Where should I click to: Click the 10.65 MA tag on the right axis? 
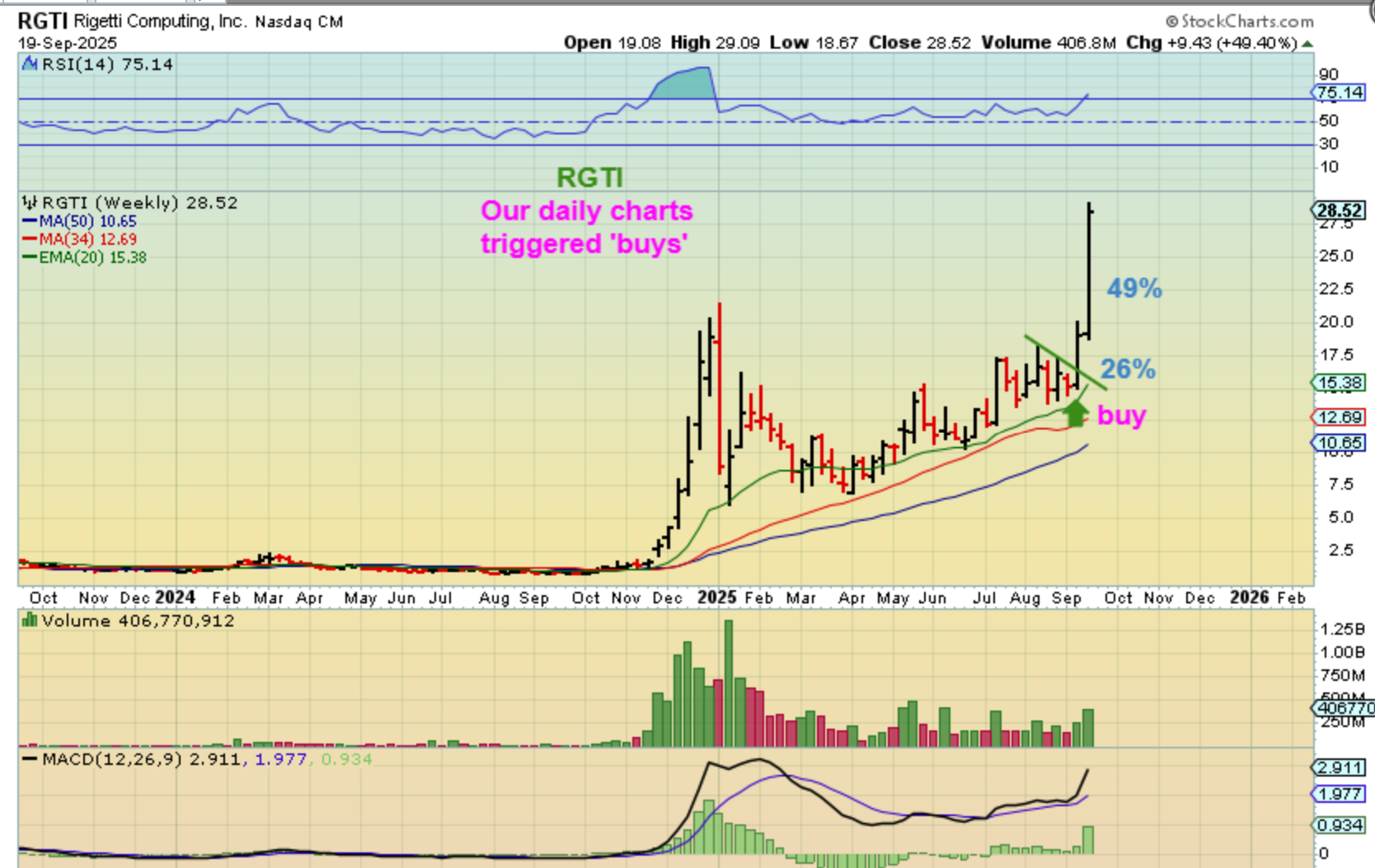(x=1339, y=443)
